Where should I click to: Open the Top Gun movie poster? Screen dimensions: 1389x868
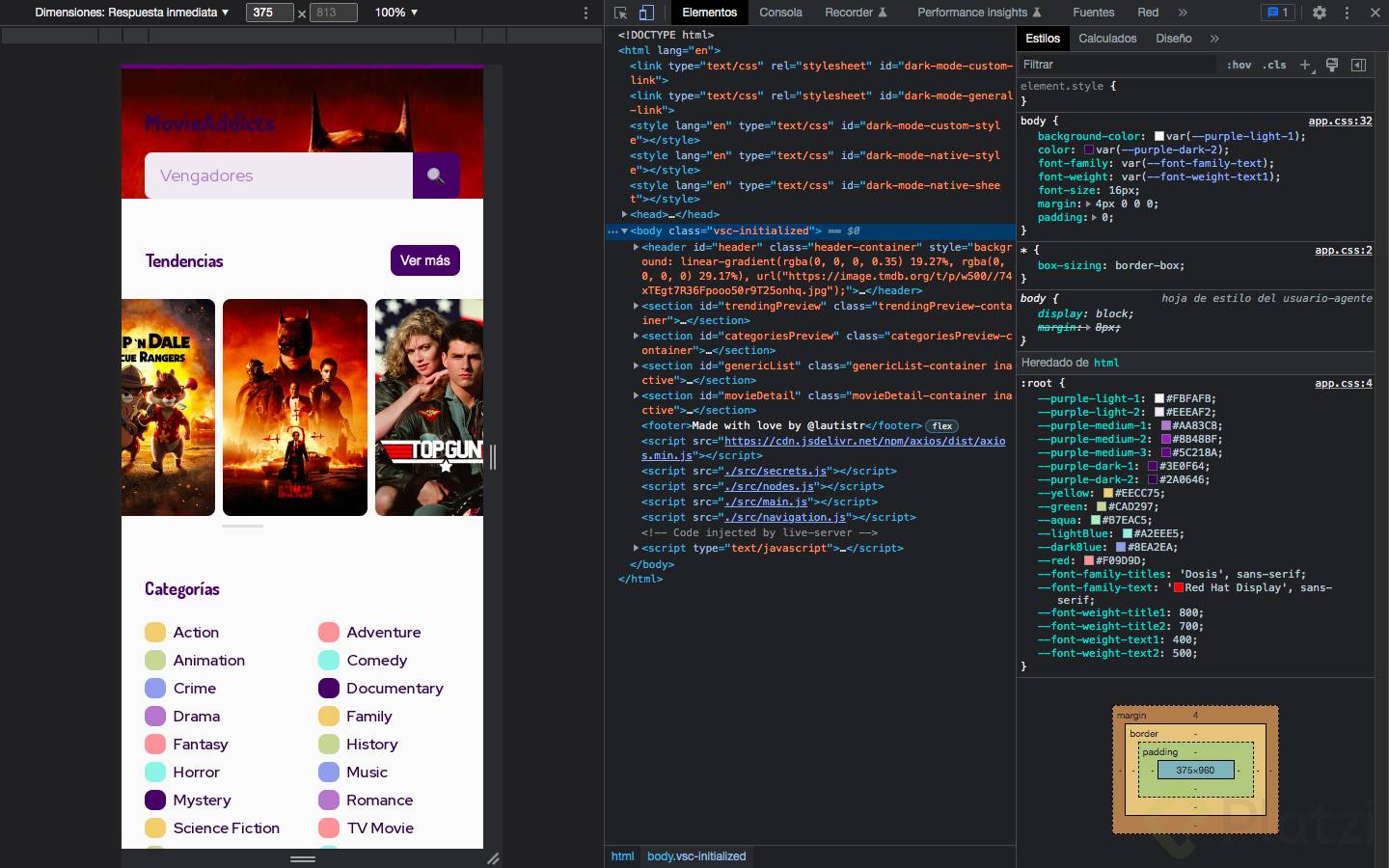[429, 407]
